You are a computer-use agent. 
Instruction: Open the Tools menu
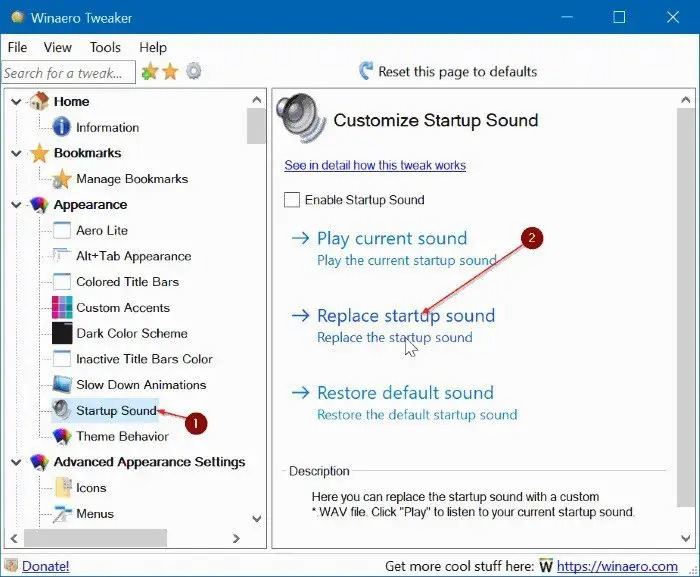105,47
